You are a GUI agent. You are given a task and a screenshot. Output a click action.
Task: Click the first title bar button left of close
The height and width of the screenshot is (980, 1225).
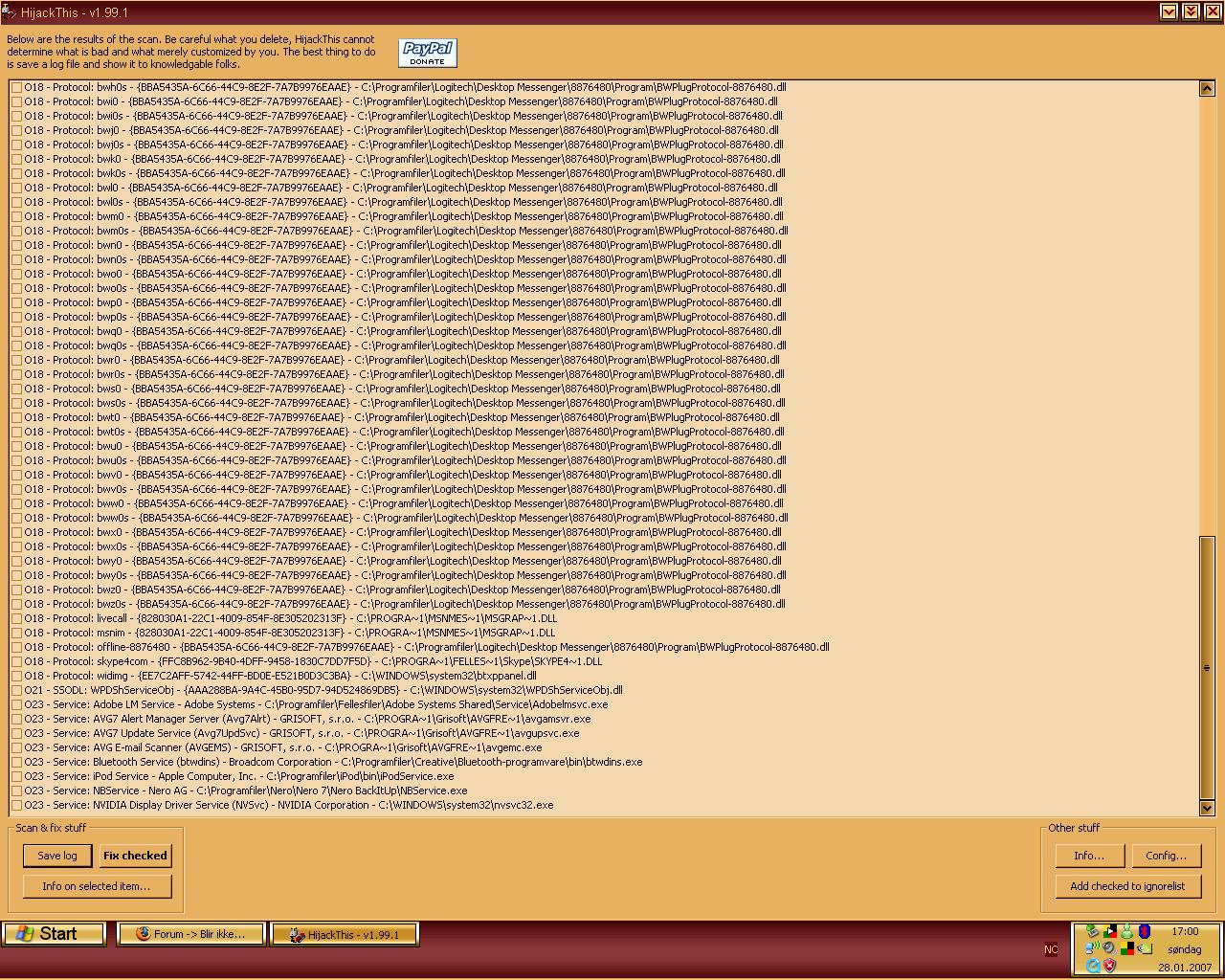click(1191, 11)
